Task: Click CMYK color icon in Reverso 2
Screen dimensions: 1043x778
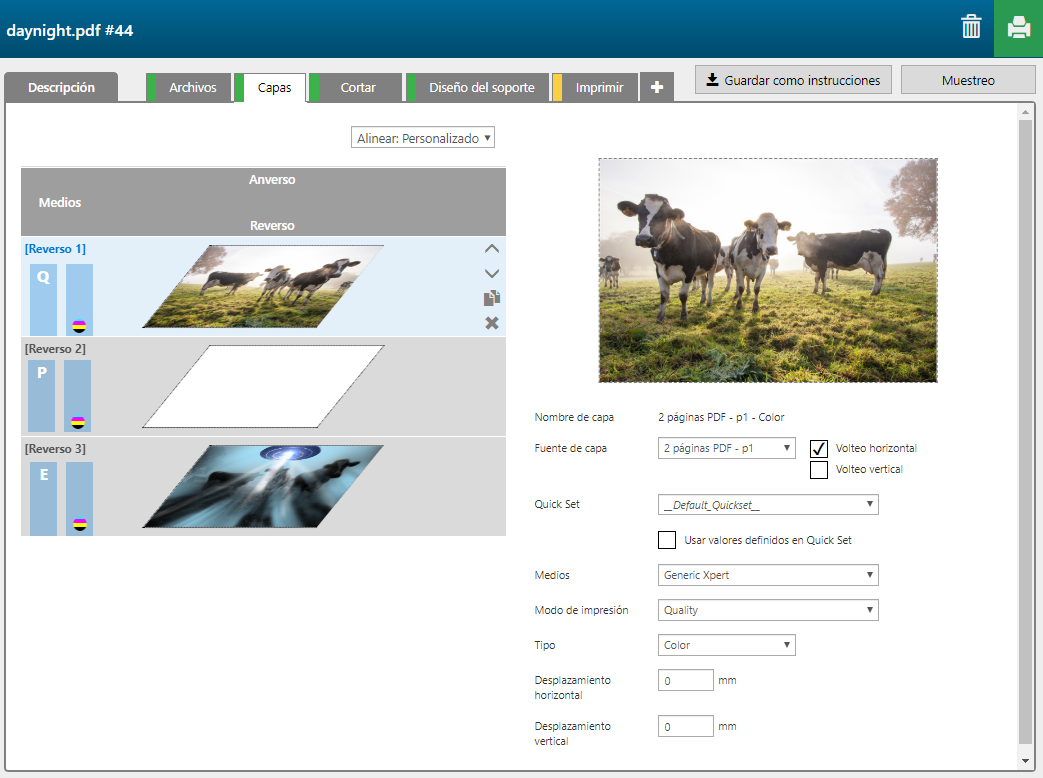Action: (x=78, y=421)
